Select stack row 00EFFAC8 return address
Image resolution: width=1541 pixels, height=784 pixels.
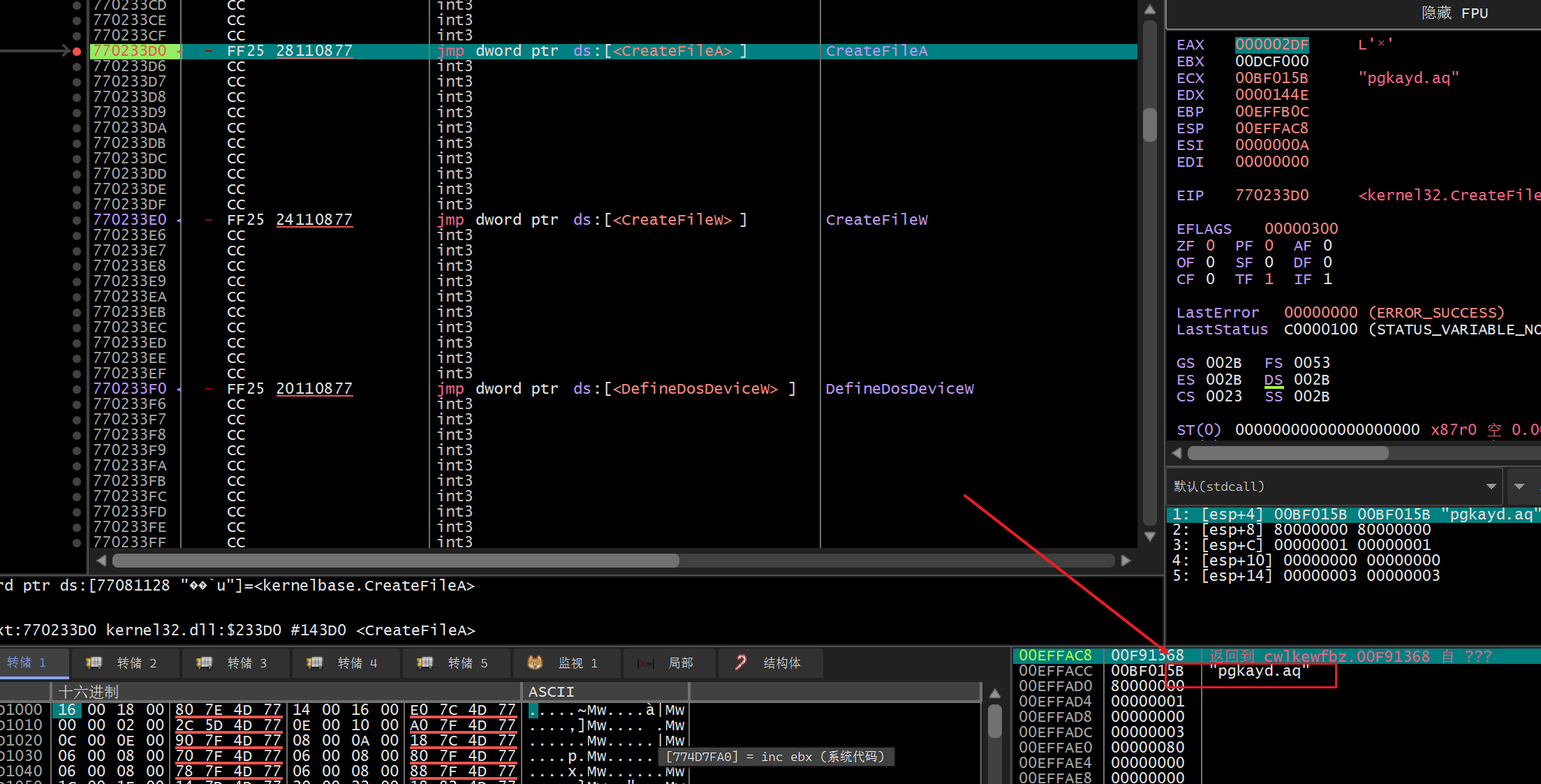tap(1276, 656)
